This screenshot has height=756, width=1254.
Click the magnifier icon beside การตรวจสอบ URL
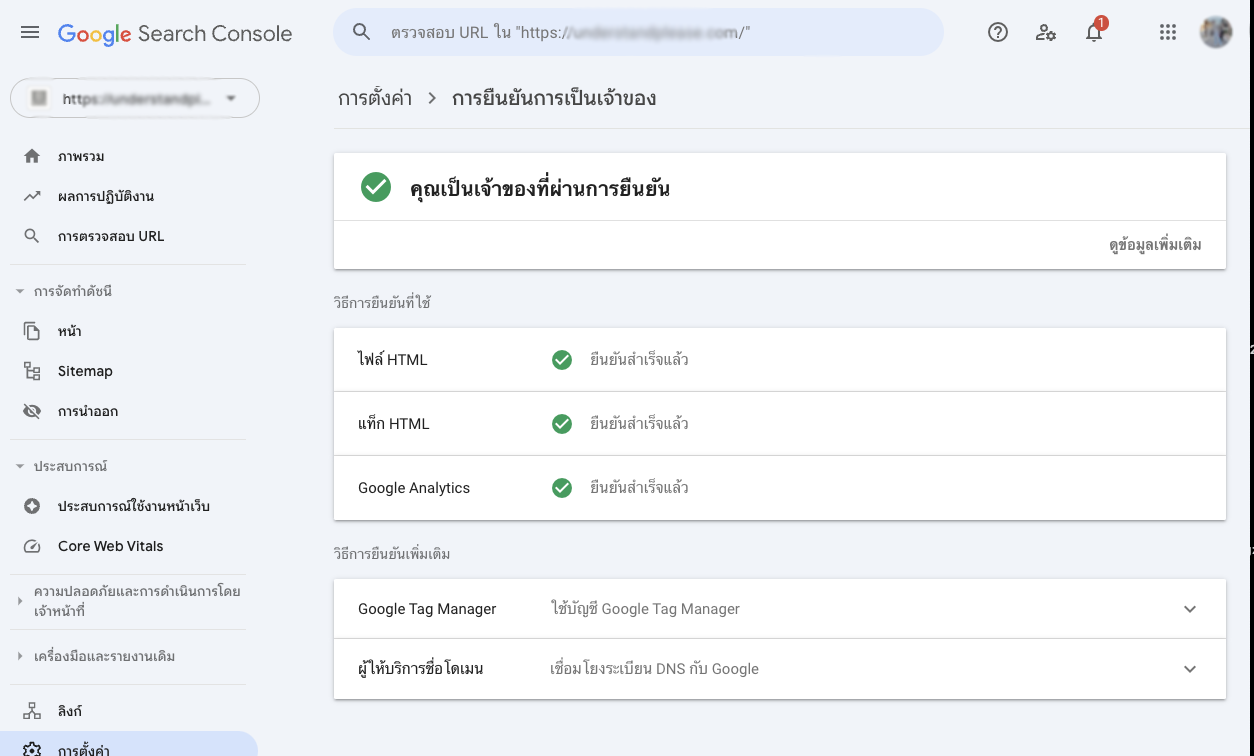(x=32, y=236)
